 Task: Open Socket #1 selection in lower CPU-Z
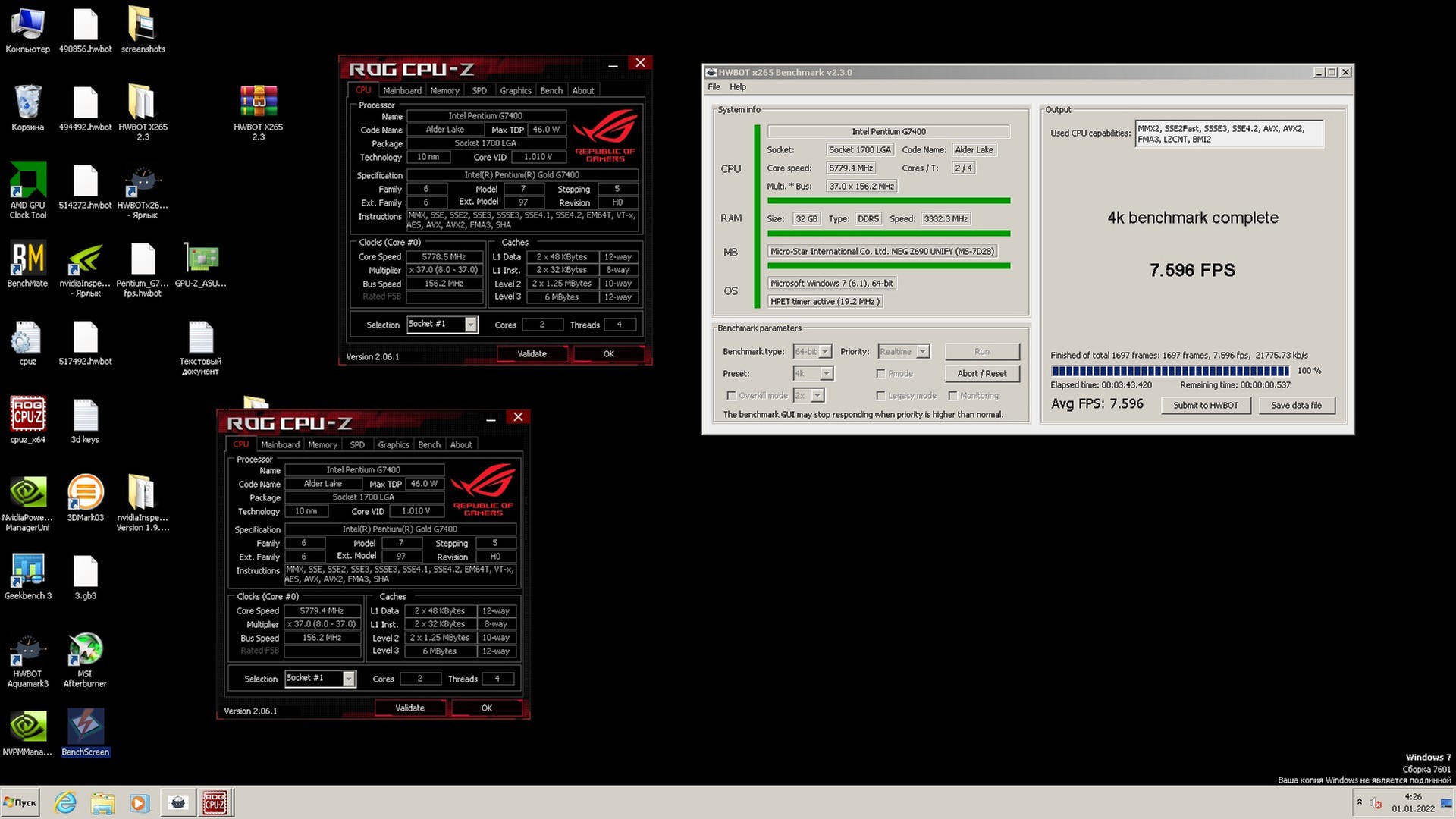(x=320, y=679)
